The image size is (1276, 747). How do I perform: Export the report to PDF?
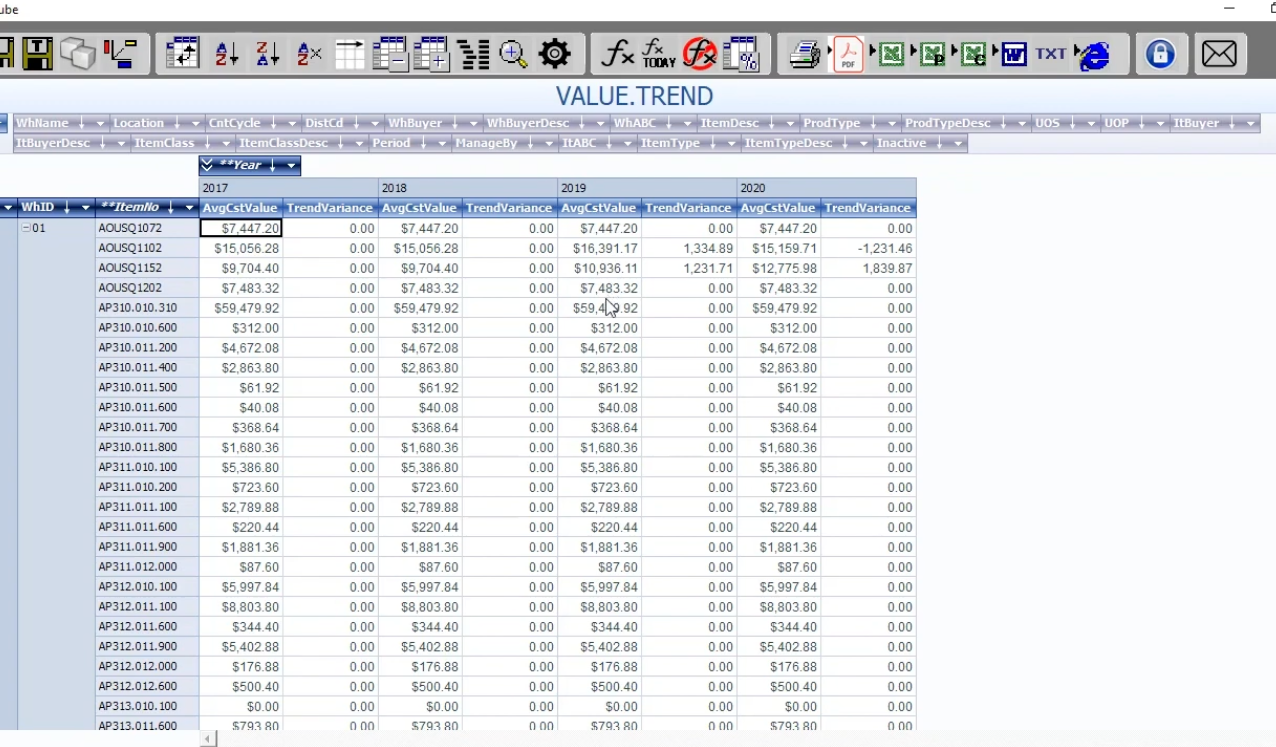coord(848,54)
